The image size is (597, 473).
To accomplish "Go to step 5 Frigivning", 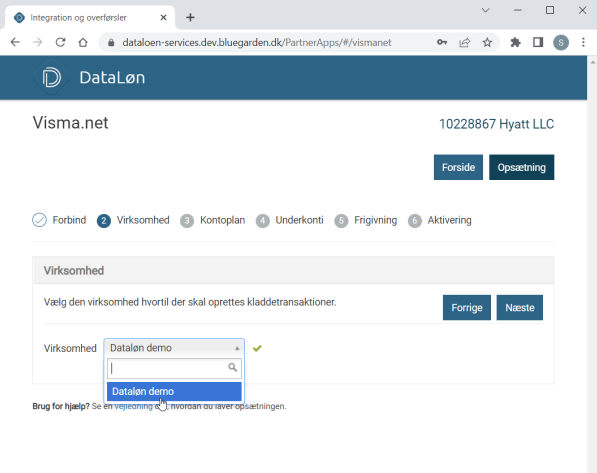I will [366, 221].
